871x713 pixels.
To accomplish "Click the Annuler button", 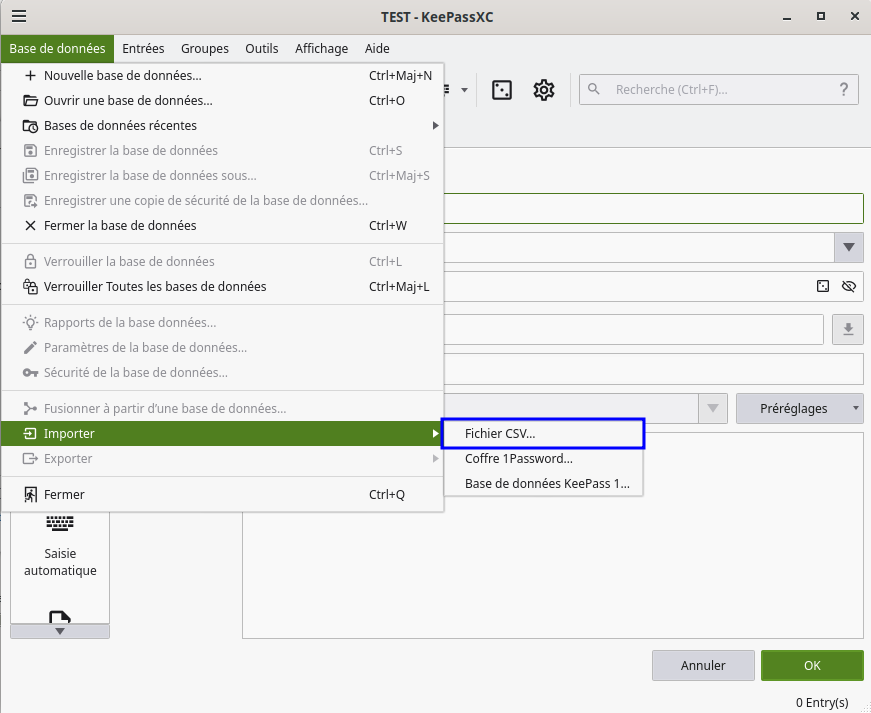I will 703,665.
